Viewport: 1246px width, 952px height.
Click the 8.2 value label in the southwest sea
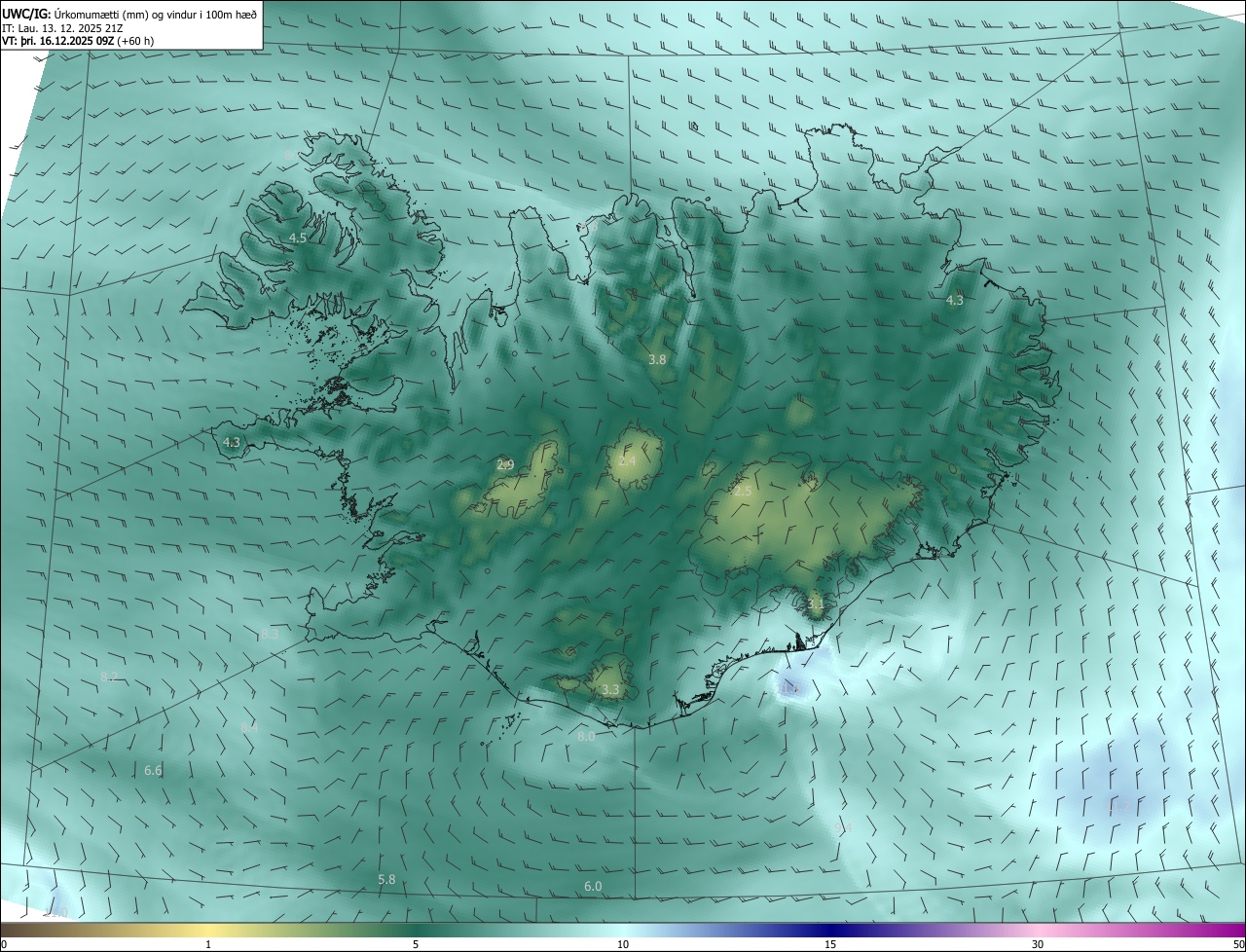[109, 677]
